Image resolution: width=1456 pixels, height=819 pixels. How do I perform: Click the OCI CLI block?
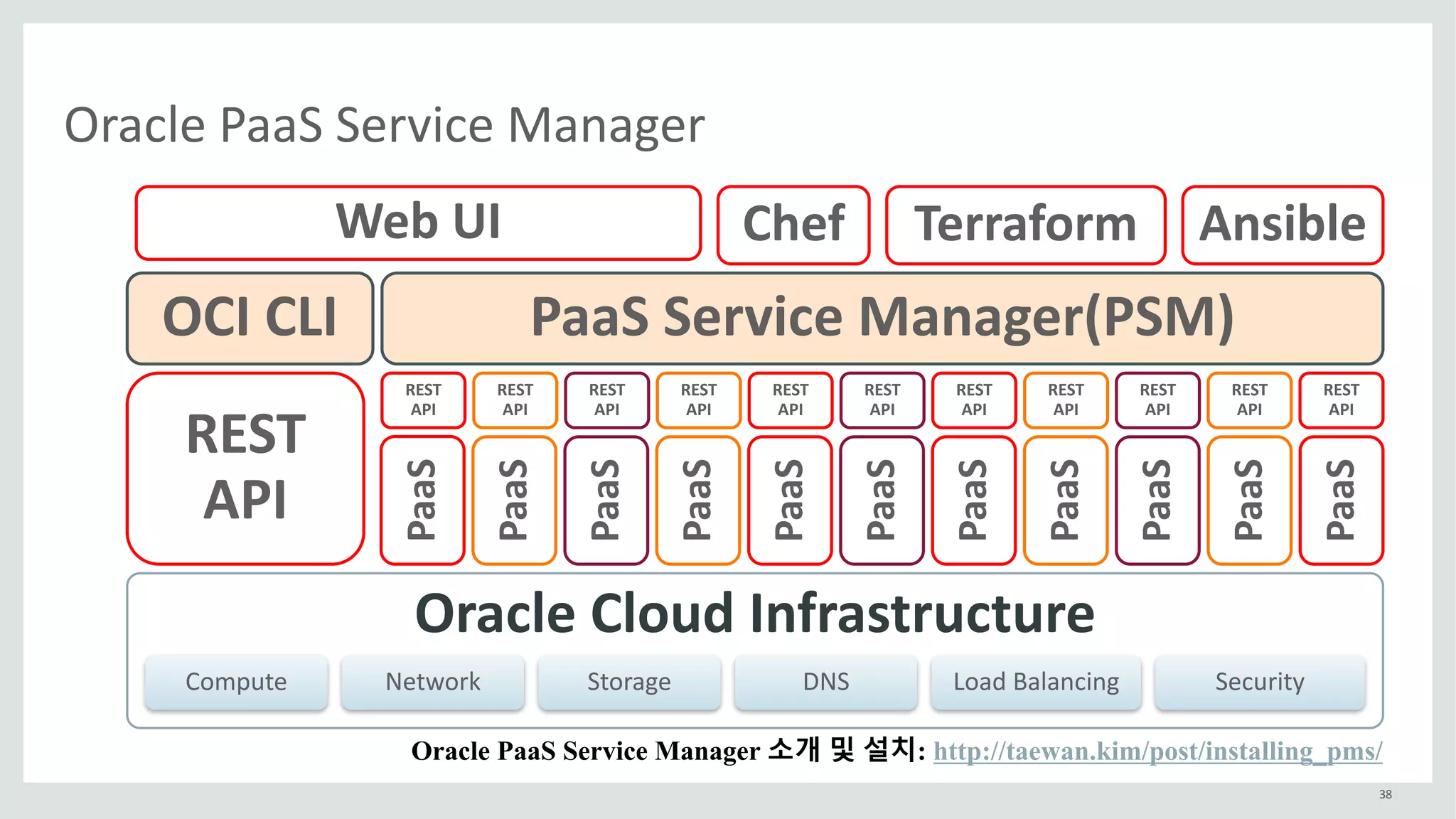pos(250,318)
